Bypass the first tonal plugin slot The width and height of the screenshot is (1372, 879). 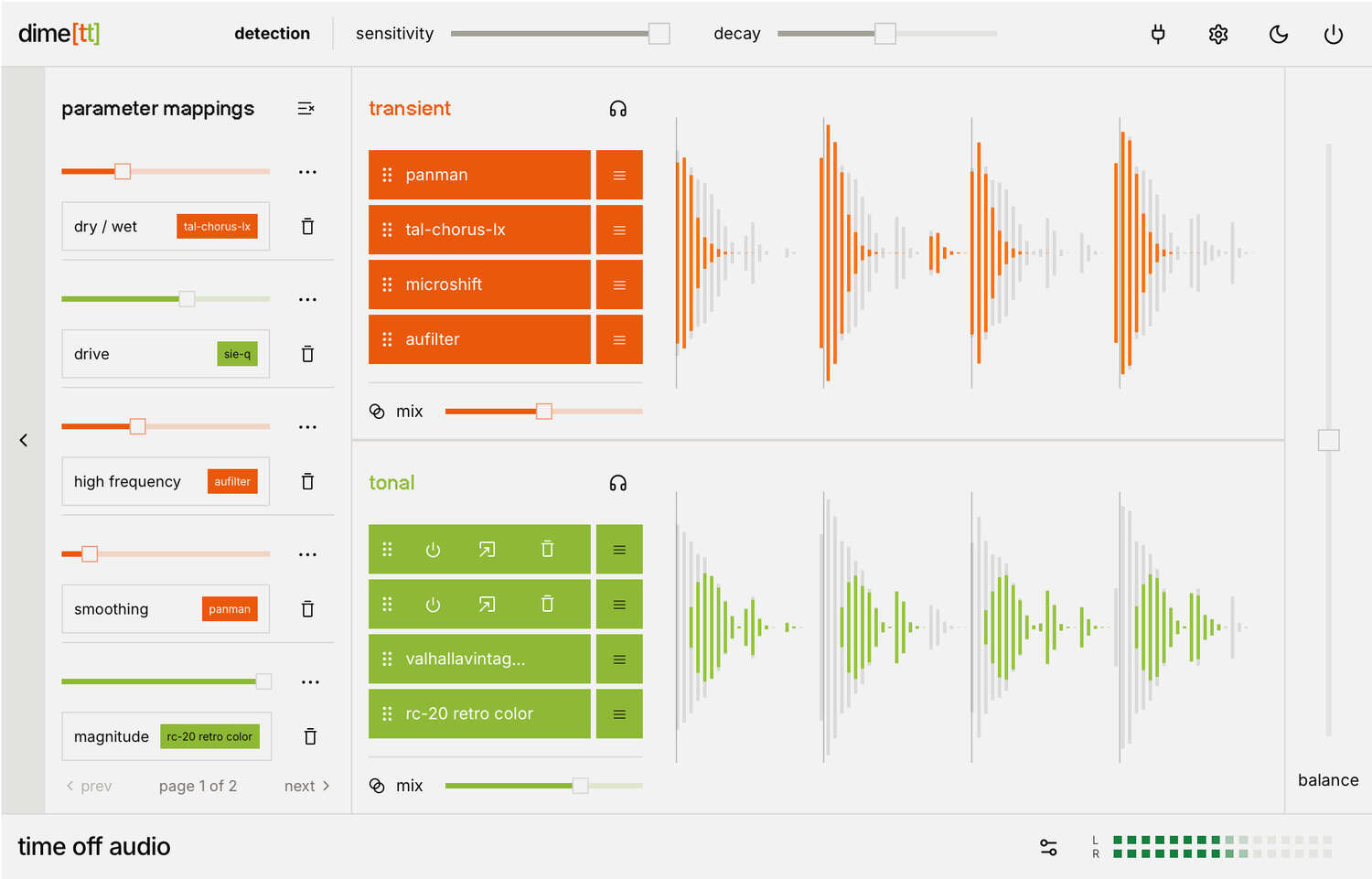(x=433, y=550)
